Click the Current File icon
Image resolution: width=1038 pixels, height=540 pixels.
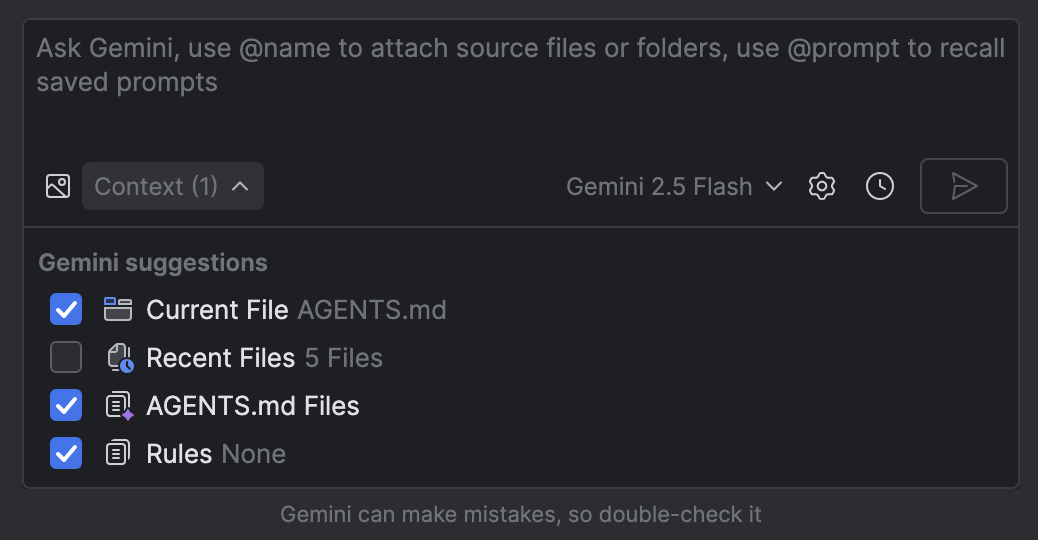(118, 310)
